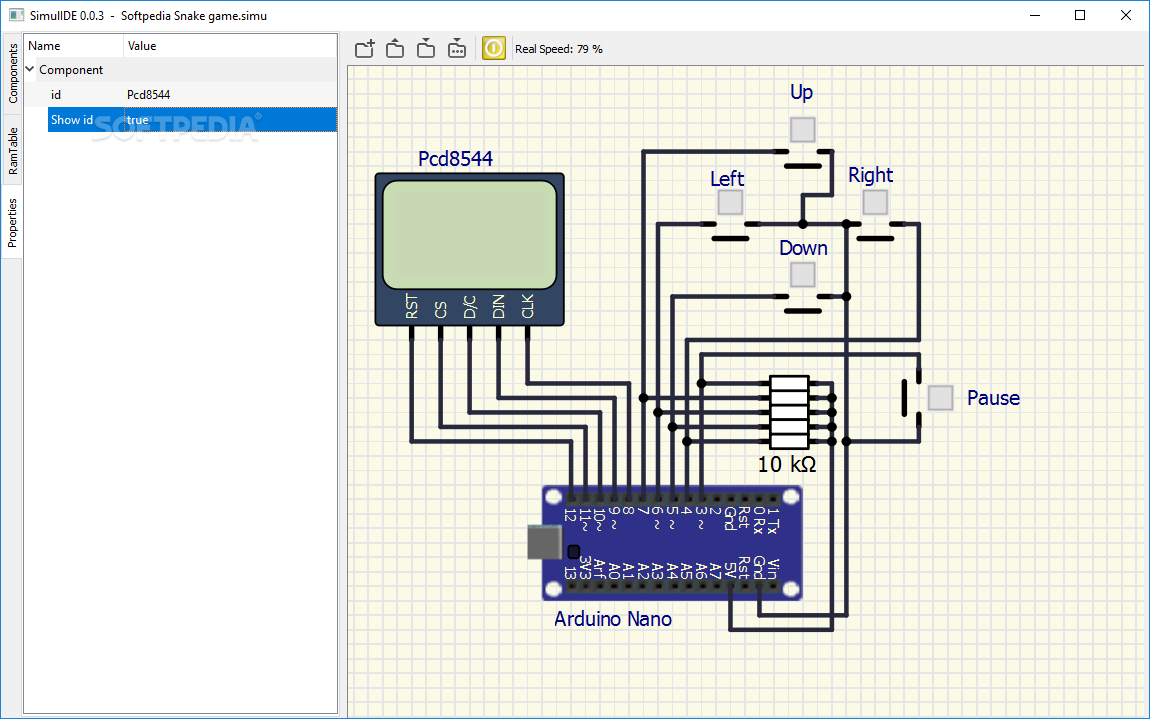Screen dimensions: 1150x719
Task: Click the DIN pin label on LCD
Action: point(499,307)
